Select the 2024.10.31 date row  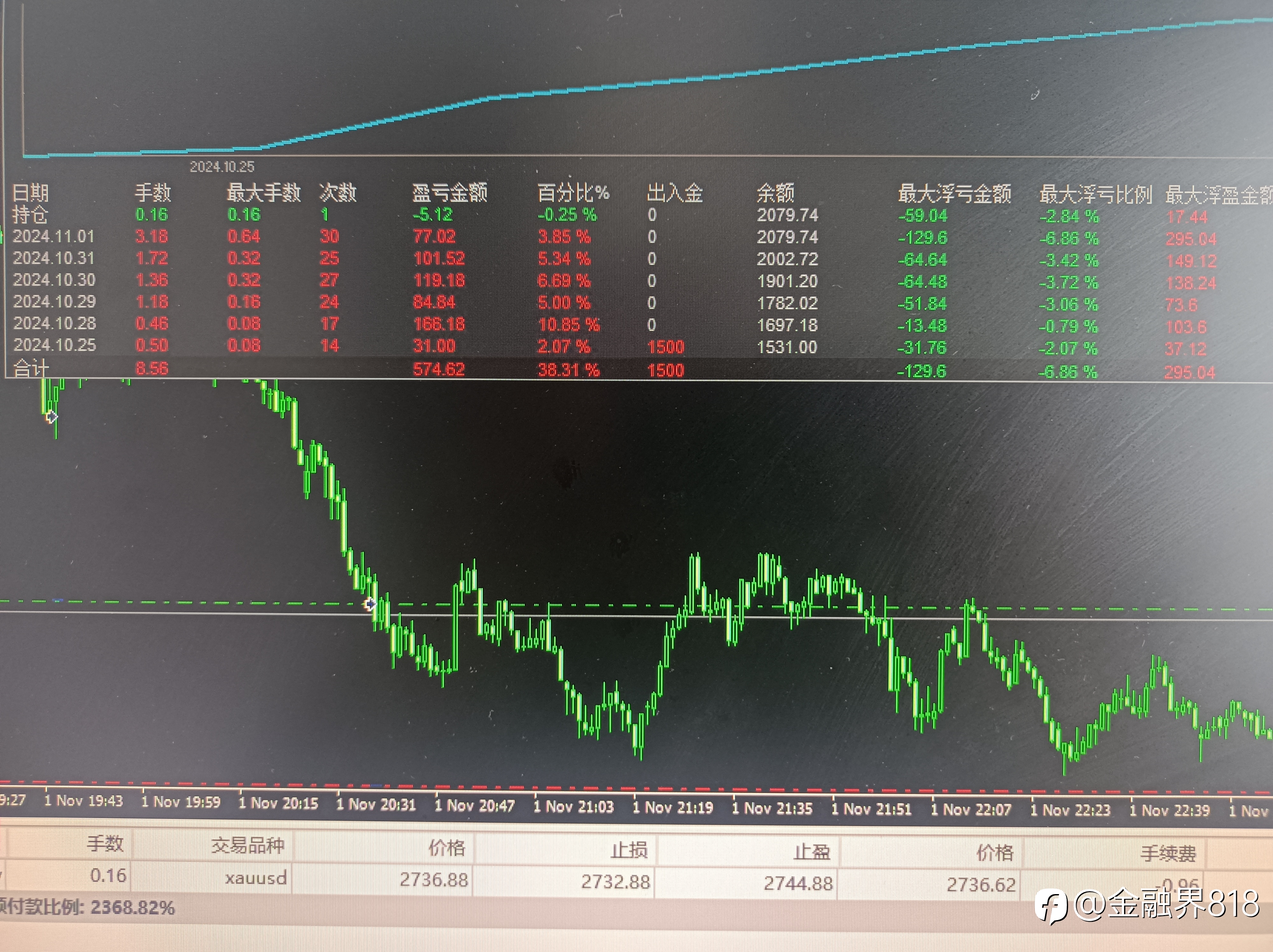tap(53, 258)
